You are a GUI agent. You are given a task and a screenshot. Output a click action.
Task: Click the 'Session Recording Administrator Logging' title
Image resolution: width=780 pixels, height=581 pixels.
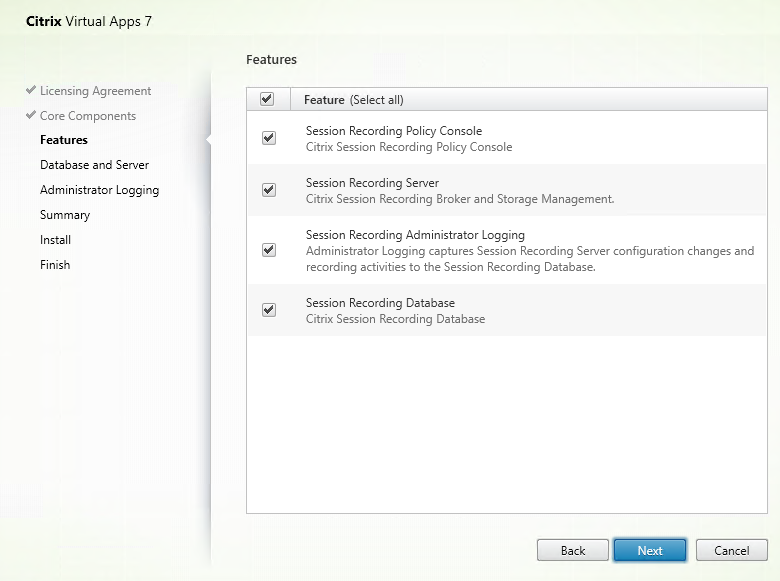pyautogui.click(x=415, y=235)
